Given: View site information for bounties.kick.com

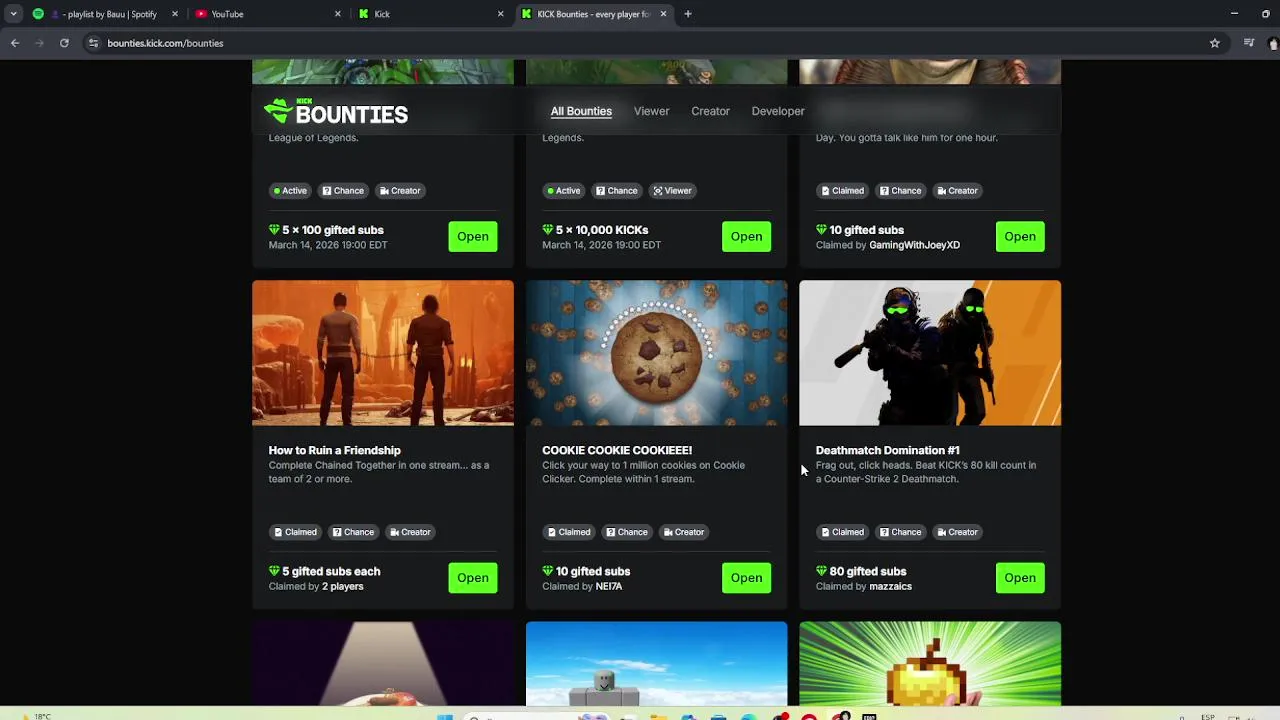Looking at the screenshot, I should [x=93, y=43].
